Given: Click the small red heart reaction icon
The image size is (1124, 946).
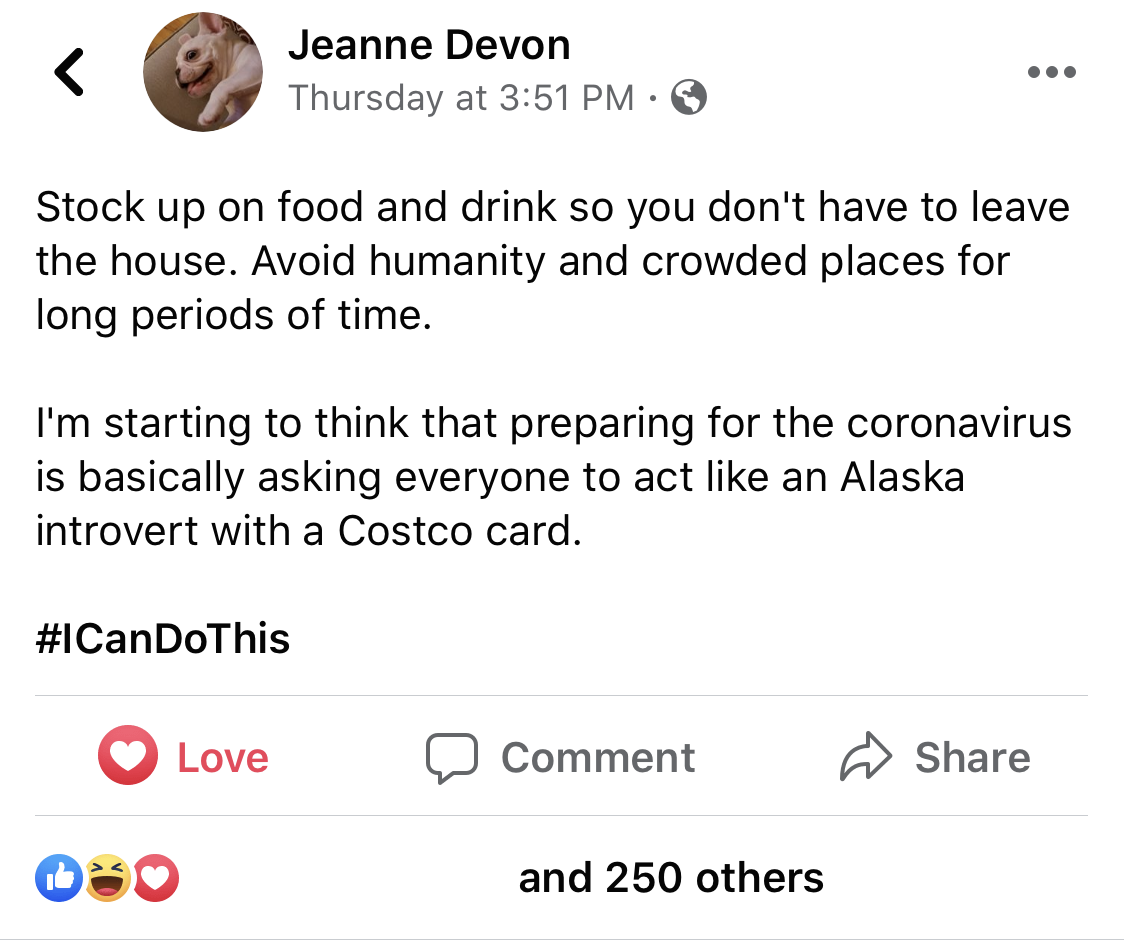Looking at the screenshot, I should click(156, 878).
